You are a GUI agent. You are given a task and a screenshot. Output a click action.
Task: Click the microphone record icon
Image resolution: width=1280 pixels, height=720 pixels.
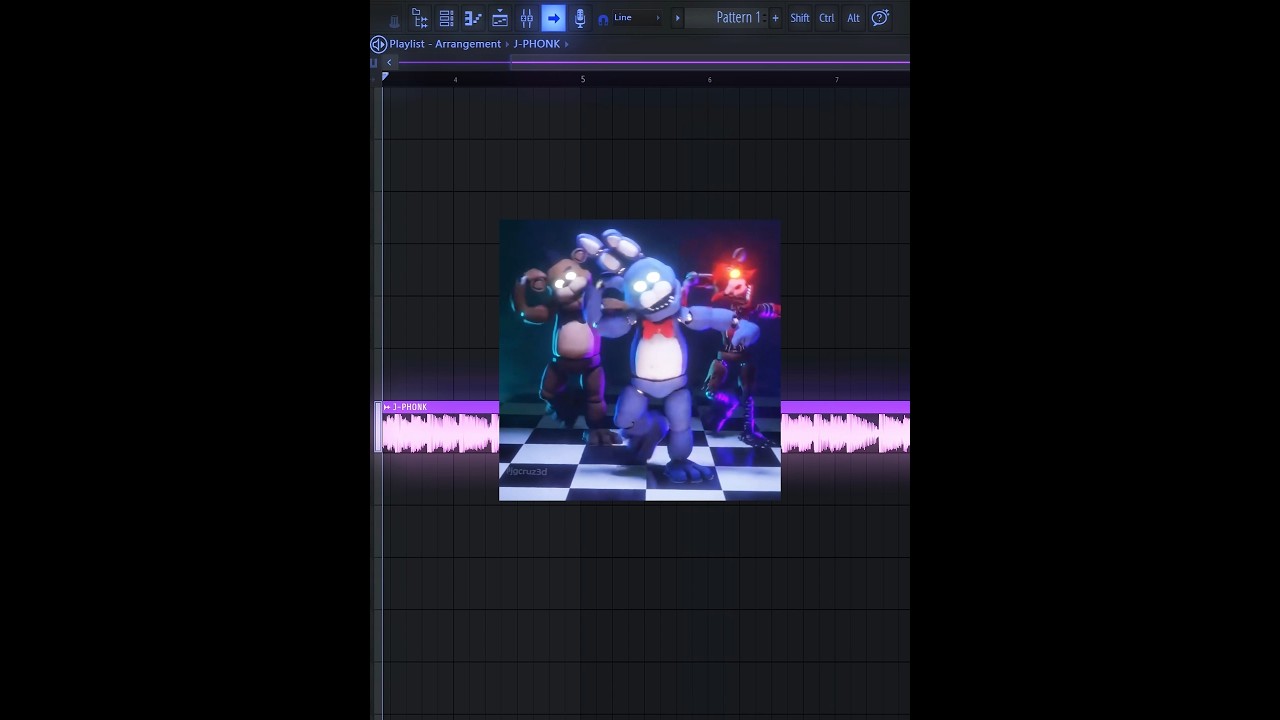pos(580,18)
